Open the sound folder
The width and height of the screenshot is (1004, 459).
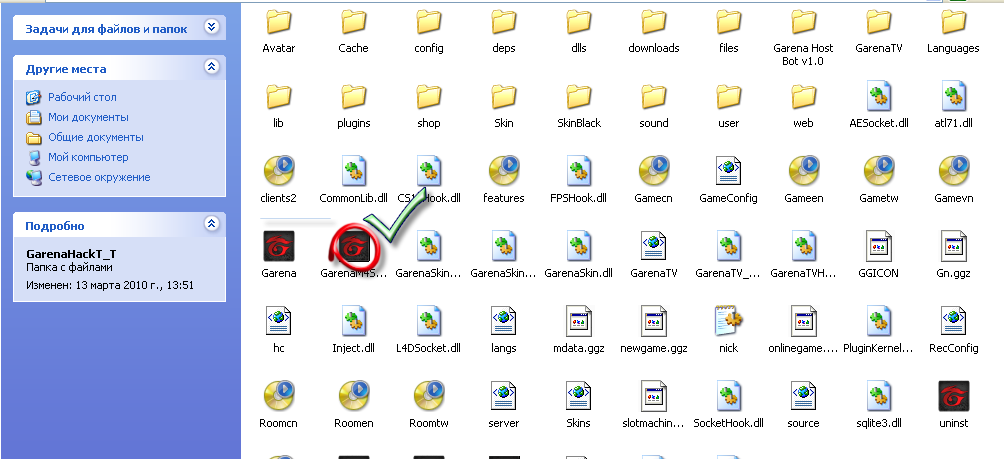(x=654, y=97)
